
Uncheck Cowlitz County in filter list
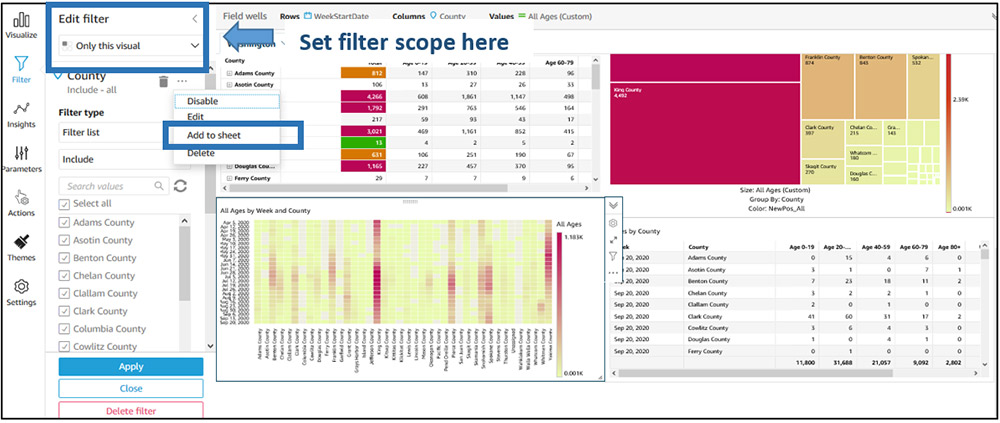[x=64, y=346]
